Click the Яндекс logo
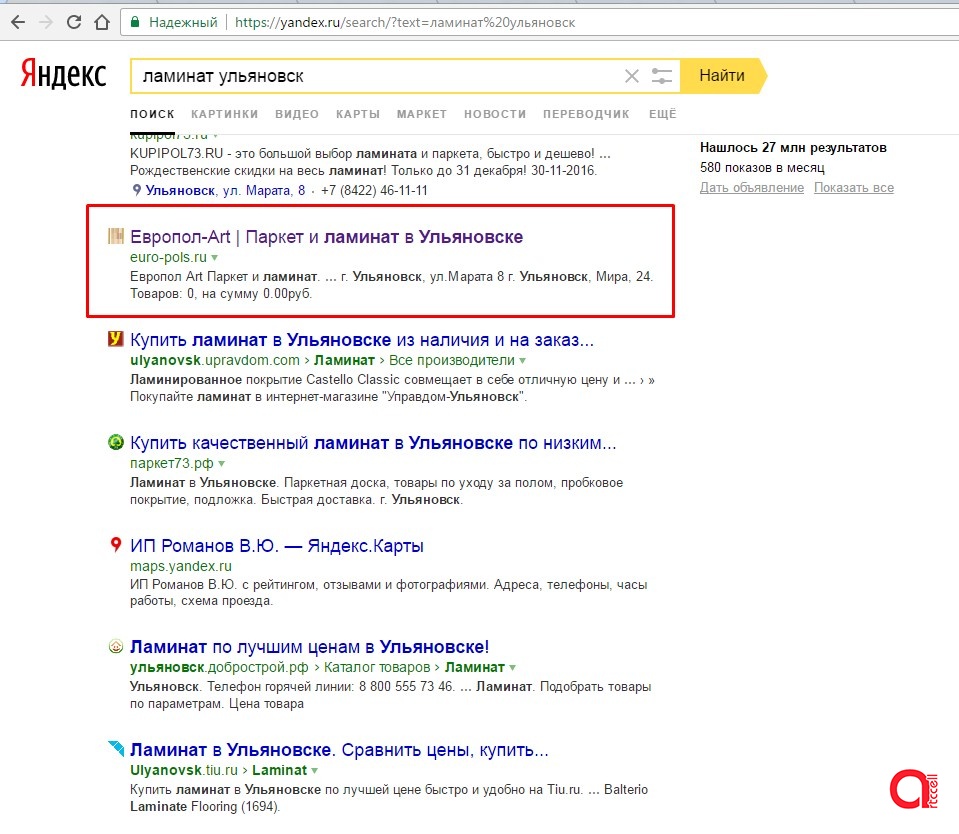The width and height of the screenshot is (959, 834). pyautogui.click(x=63, y=75)
